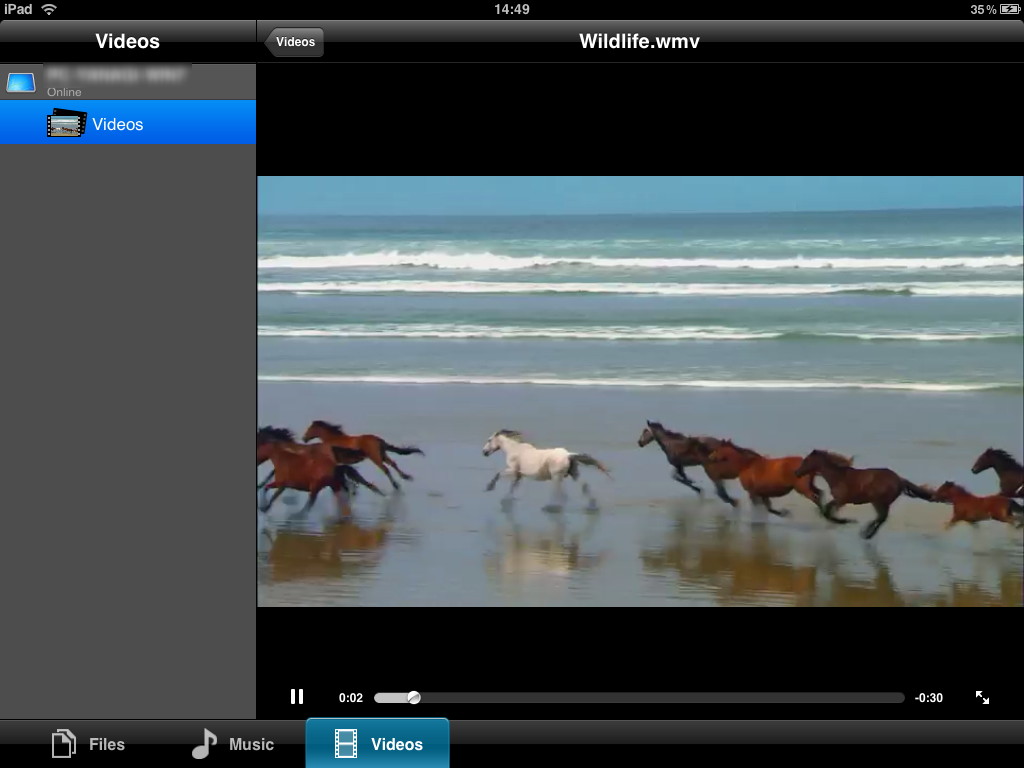Tap the 14:49 clock in status bar
This screenshot has width=1024, height=768.
[511, 9]
